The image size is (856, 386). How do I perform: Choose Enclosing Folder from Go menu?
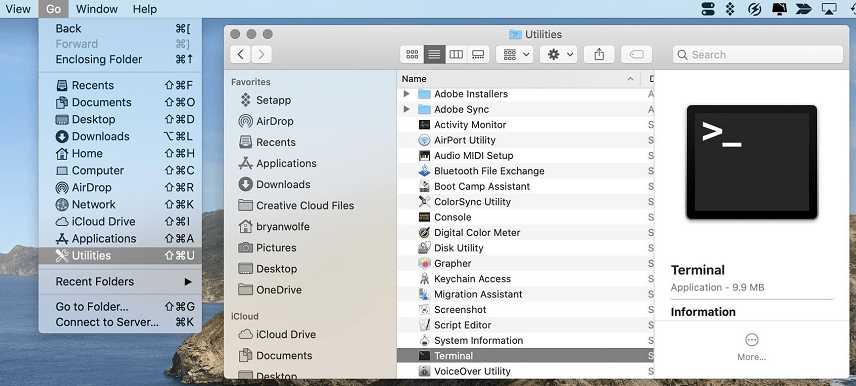[x=120, y=59]
